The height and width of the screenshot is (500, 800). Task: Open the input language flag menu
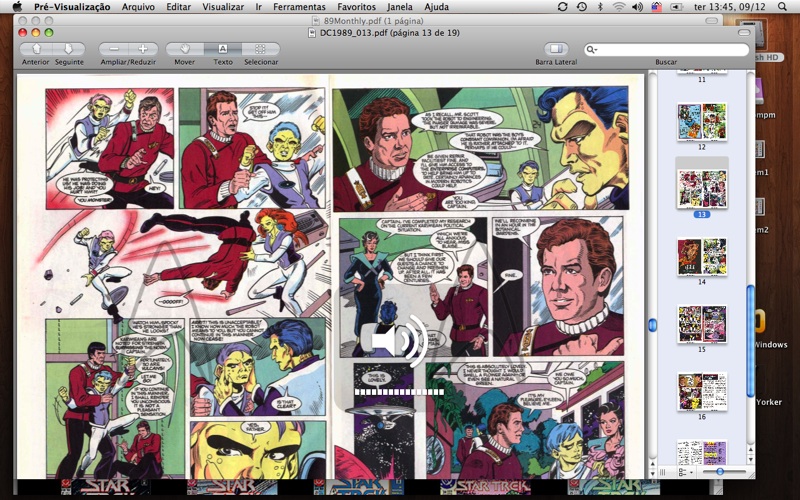coord(657,7)
